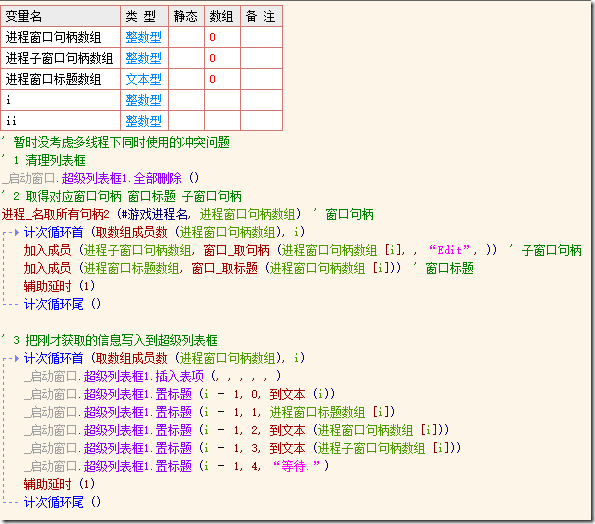Collapse second 计次循环首 loop arrow
This screenshot has width=595, height=524.
(x=16, y=358)
